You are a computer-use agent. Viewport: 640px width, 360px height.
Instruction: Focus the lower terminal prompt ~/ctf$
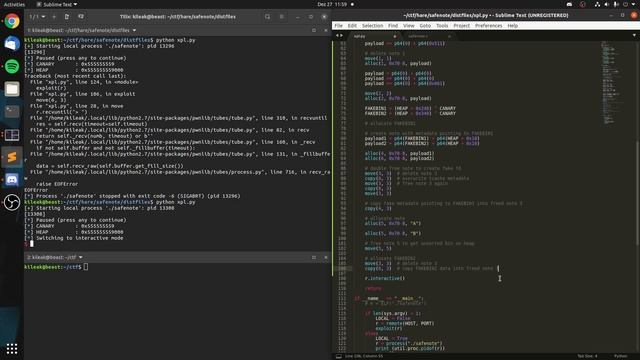56,267
